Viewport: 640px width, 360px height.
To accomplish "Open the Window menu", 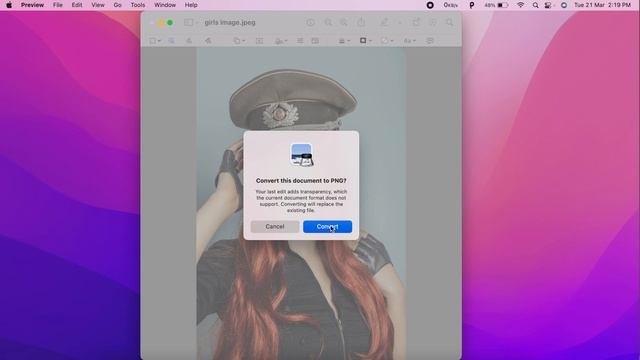I will coord(165,5).
